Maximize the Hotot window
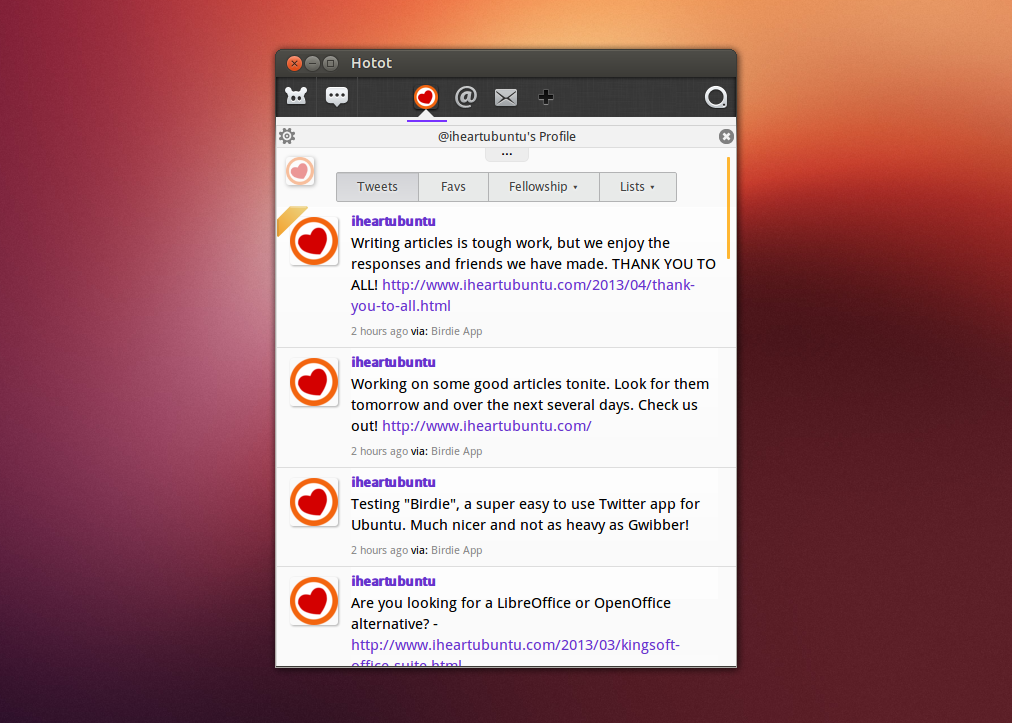1012x723 pixels. click(330, 63)
